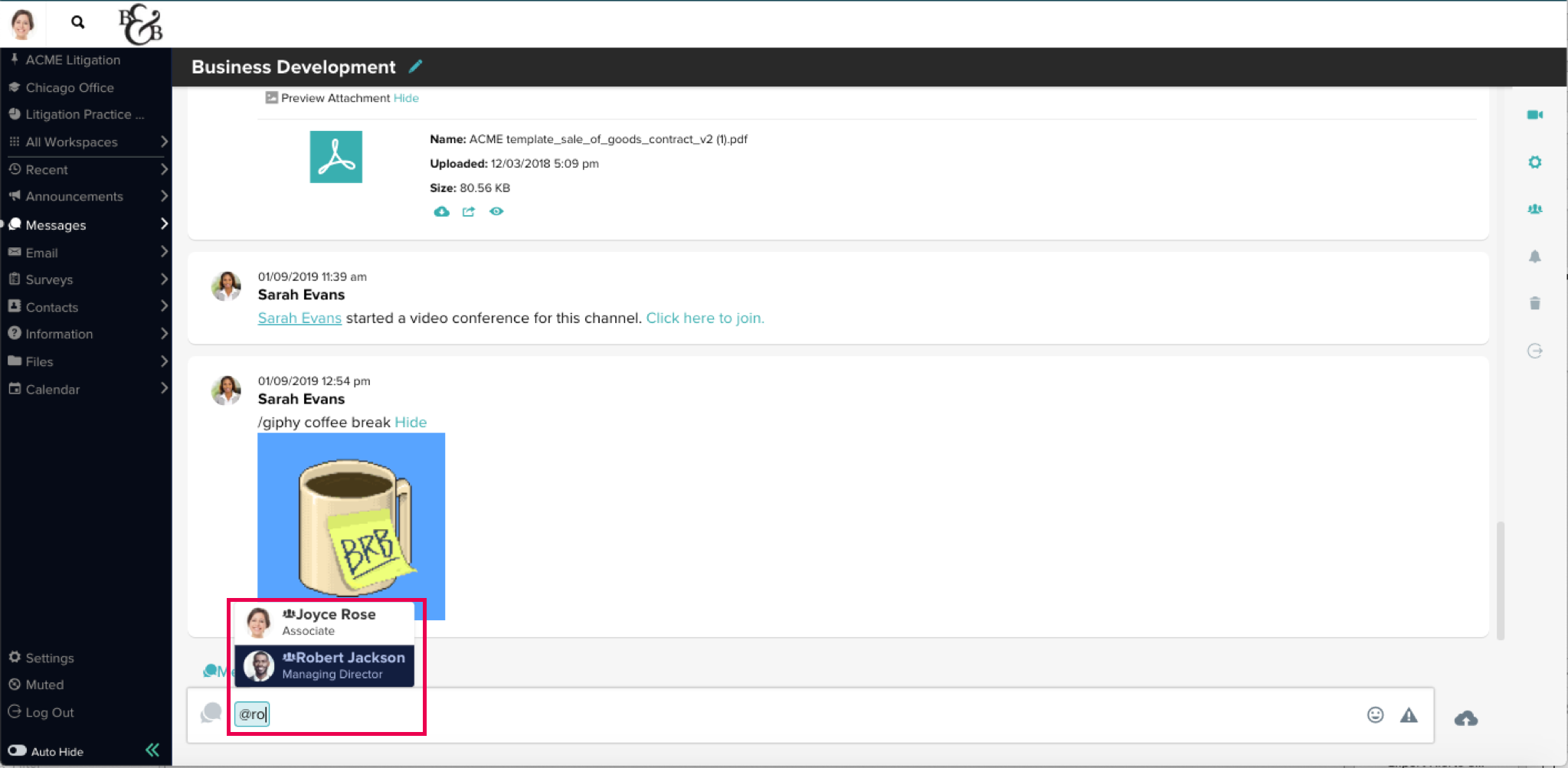The image size is (1568, 768).
Task: Click the Sarah Evans name link
Action: pos(300,318)
